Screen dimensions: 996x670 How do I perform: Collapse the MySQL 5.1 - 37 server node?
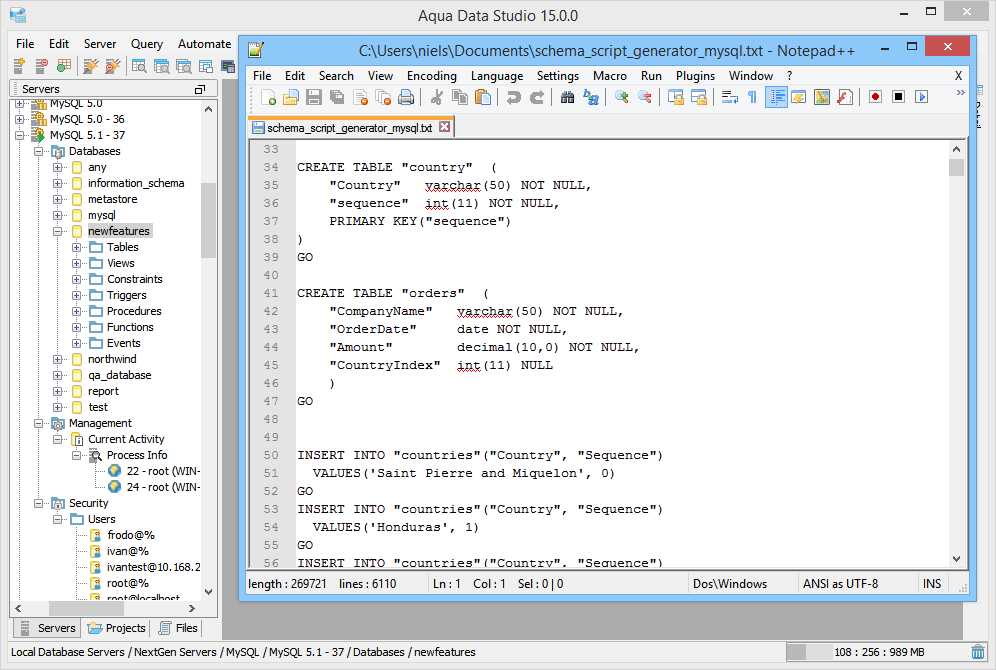[20, 135]
